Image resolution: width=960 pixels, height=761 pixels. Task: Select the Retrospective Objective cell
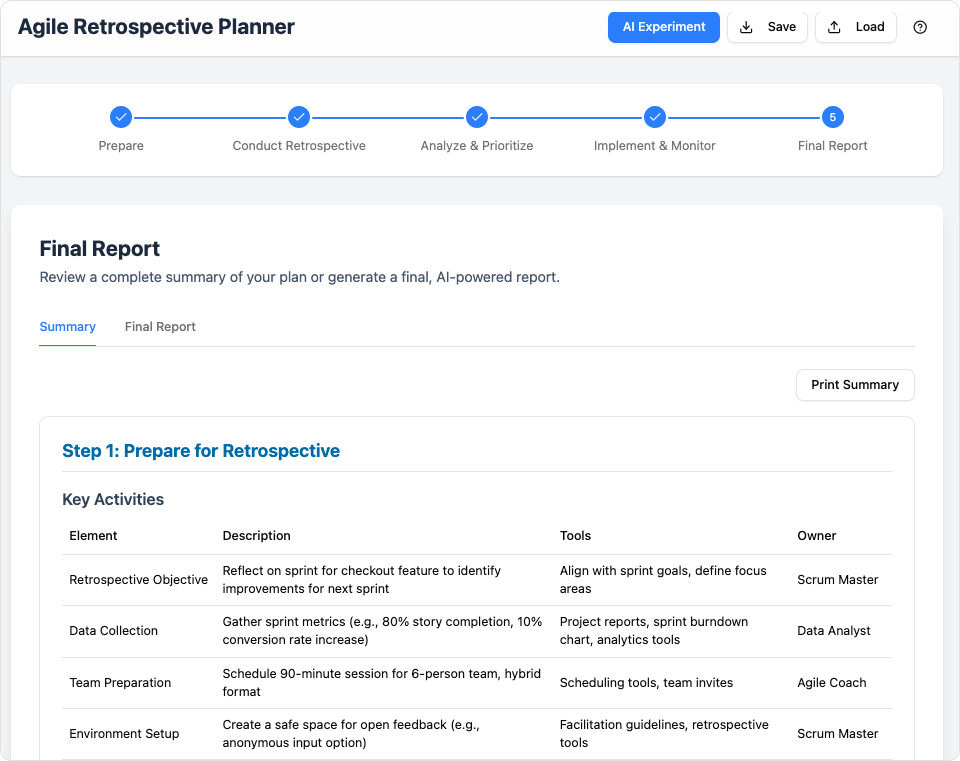138,580
